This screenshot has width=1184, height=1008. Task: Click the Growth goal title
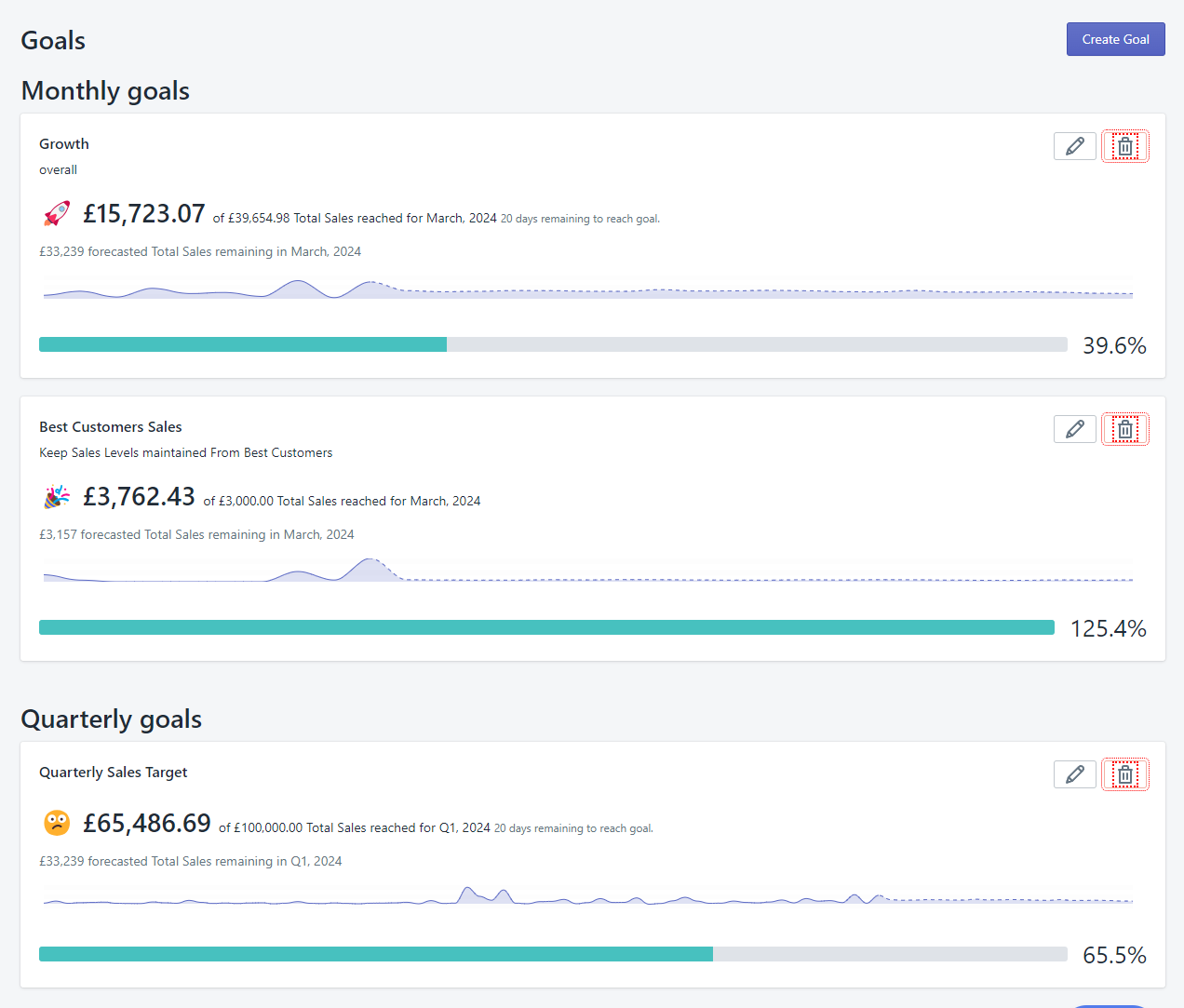pyautogui.click(x=64, y=144)
